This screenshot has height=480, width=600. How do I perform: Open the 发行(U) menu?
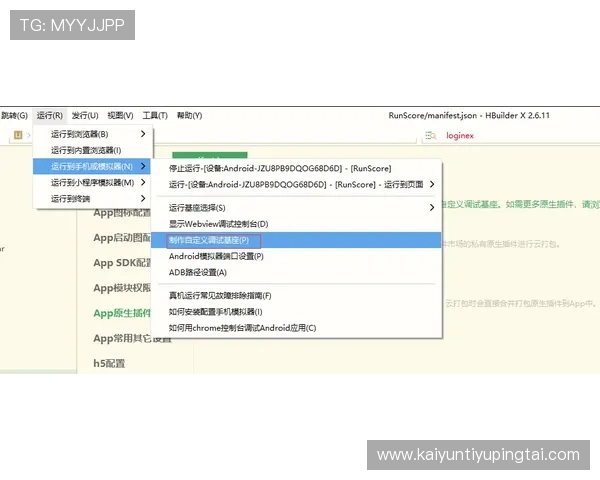coord(85,115)
